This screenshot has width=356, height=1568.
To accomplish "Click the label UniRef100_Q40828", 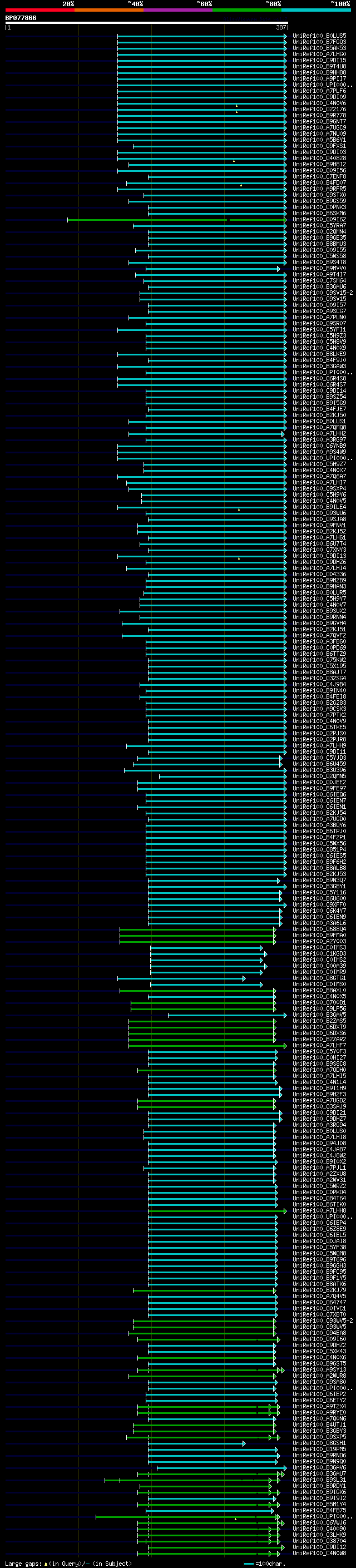I will point(319,159).
